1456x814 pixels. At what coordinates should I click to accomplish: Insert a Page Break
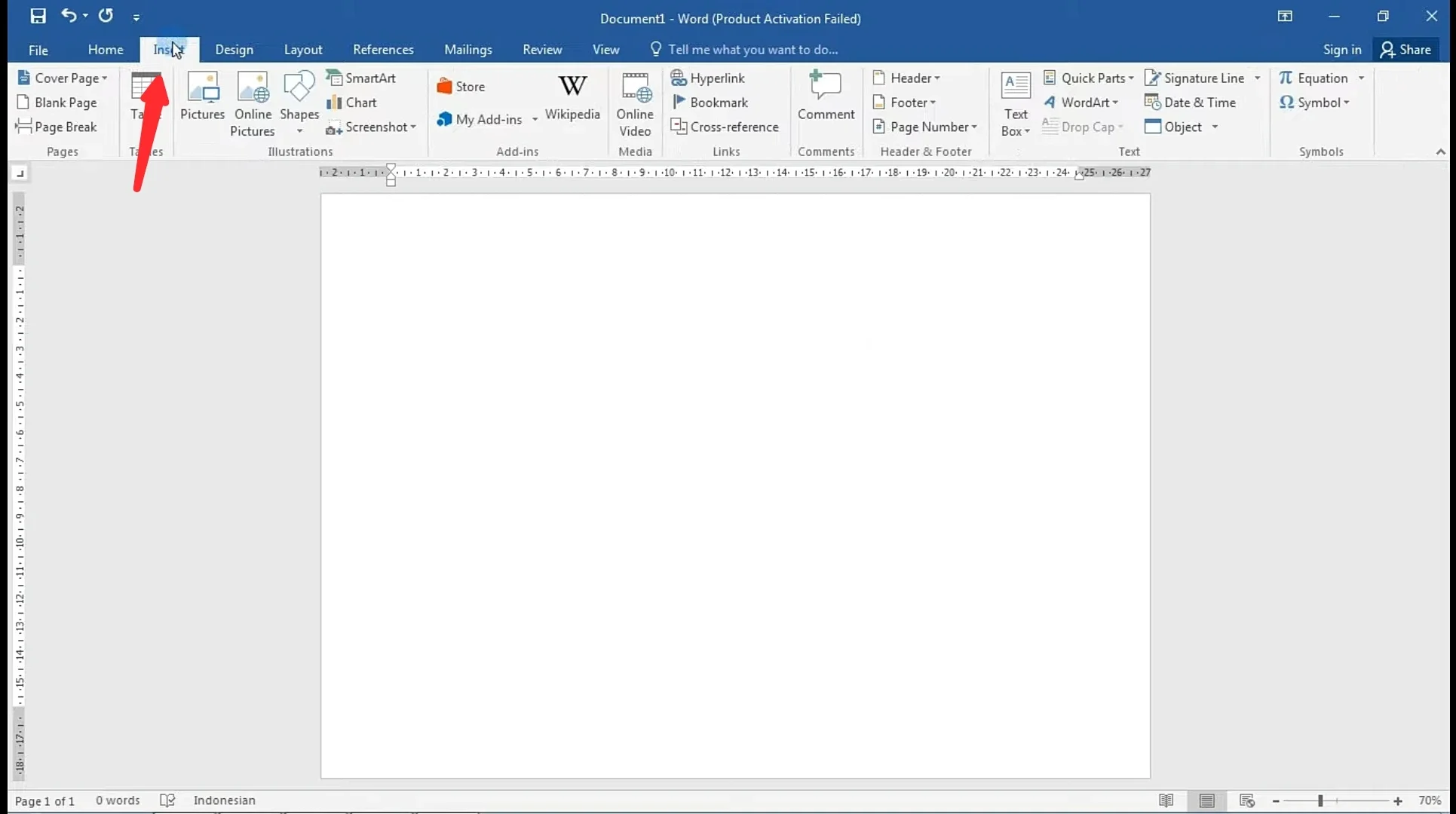[x=57, y=127]
